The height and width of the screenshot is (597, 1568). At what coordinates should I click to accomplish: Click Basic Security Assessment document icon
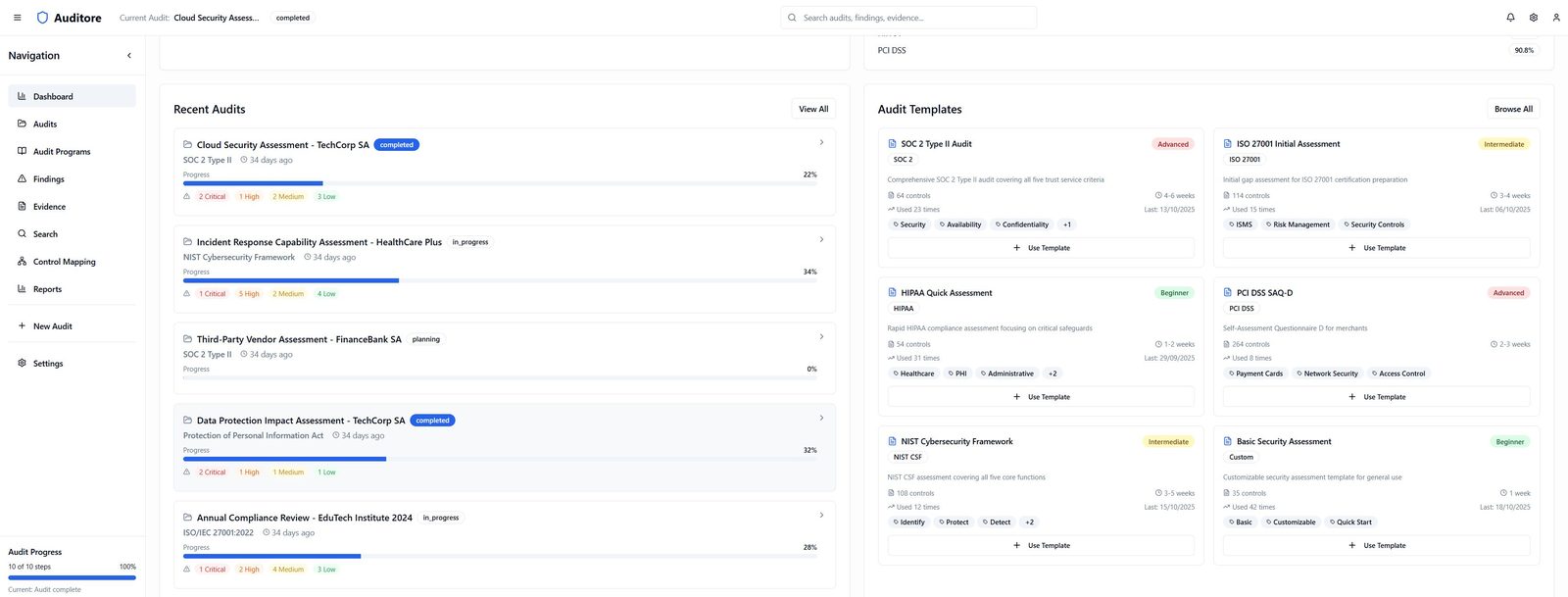point(1228,441)
